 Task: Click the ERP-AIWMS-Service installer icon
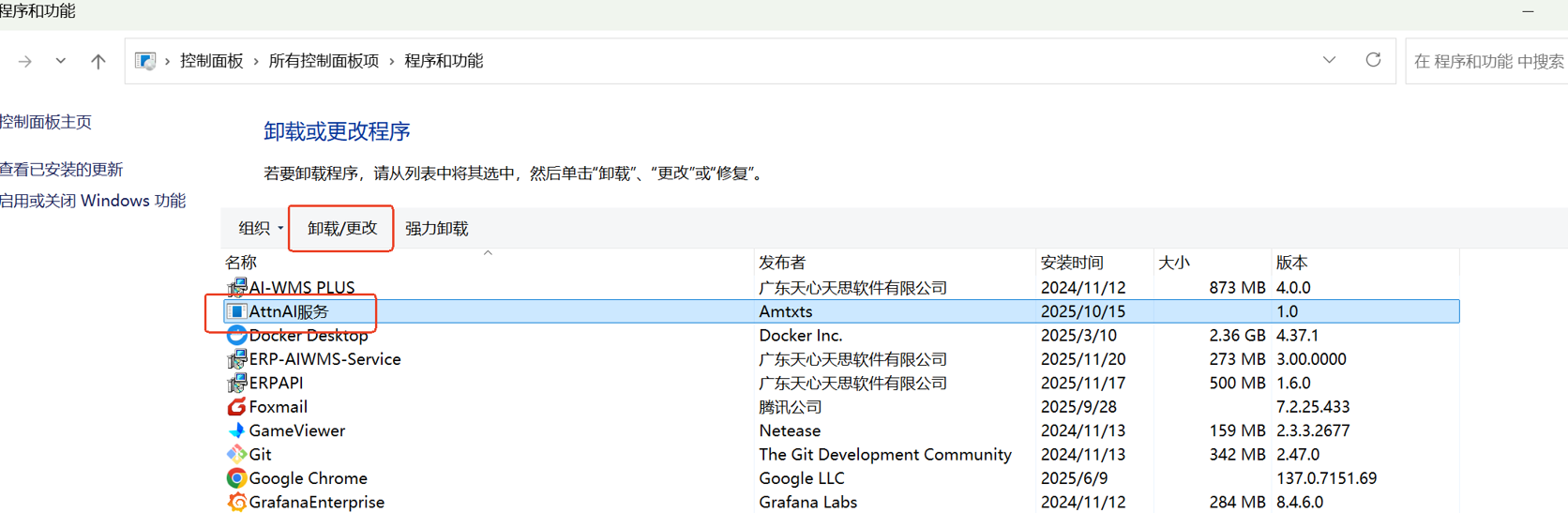point(236,359)
